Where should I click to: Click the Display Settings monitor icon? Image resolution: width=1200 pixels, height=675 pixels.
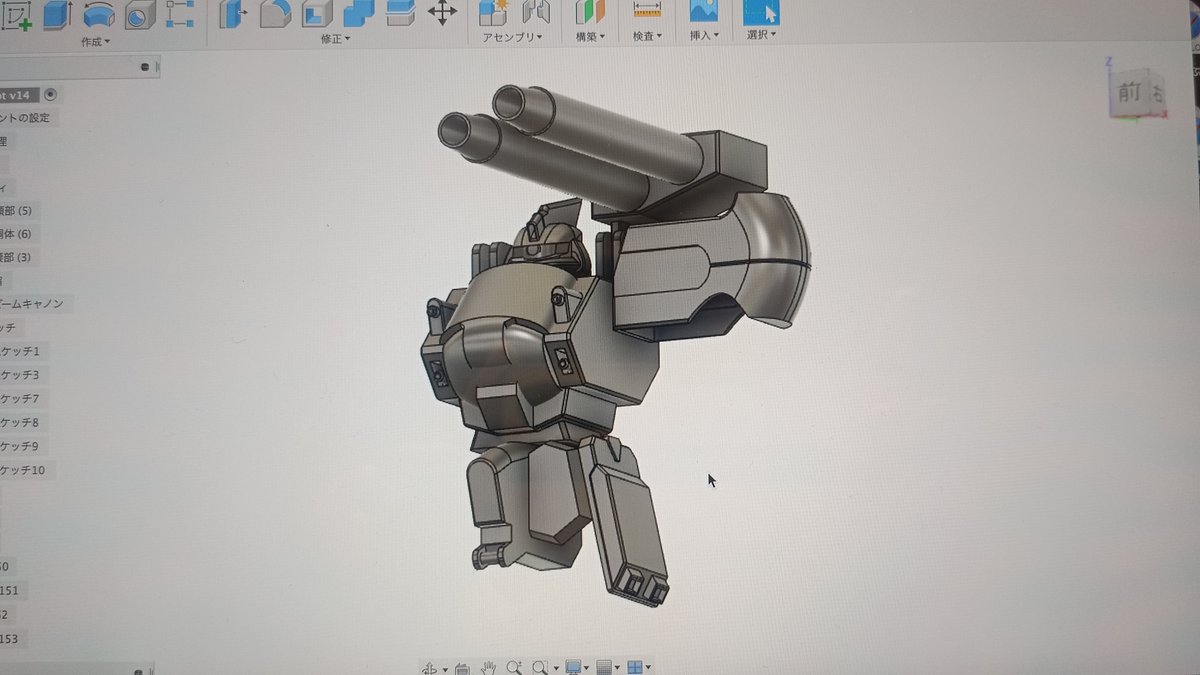[x=573, y=667]
